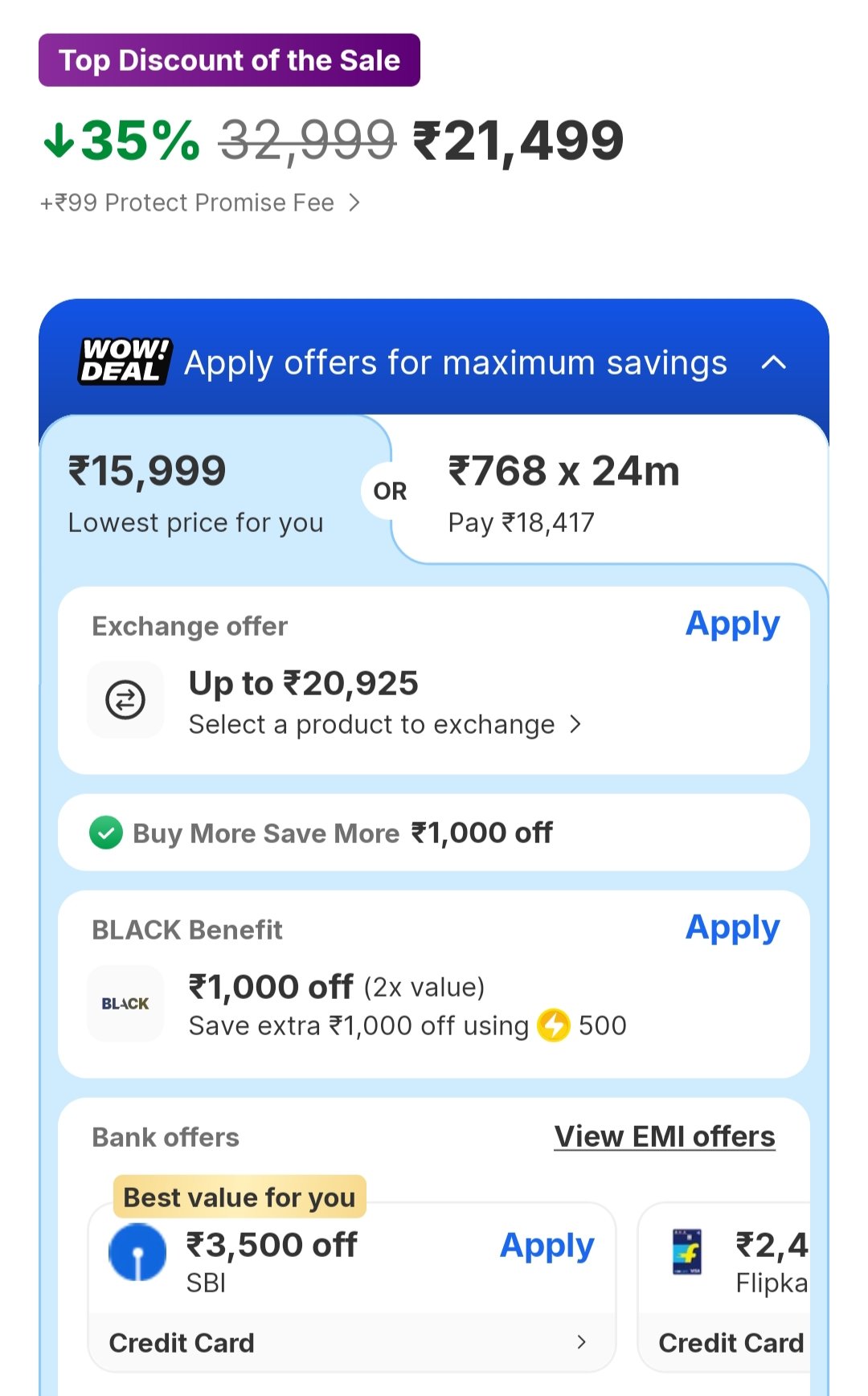
Task: Toggle Buy More Save More green checkmark
Action: tap(106, 833)
